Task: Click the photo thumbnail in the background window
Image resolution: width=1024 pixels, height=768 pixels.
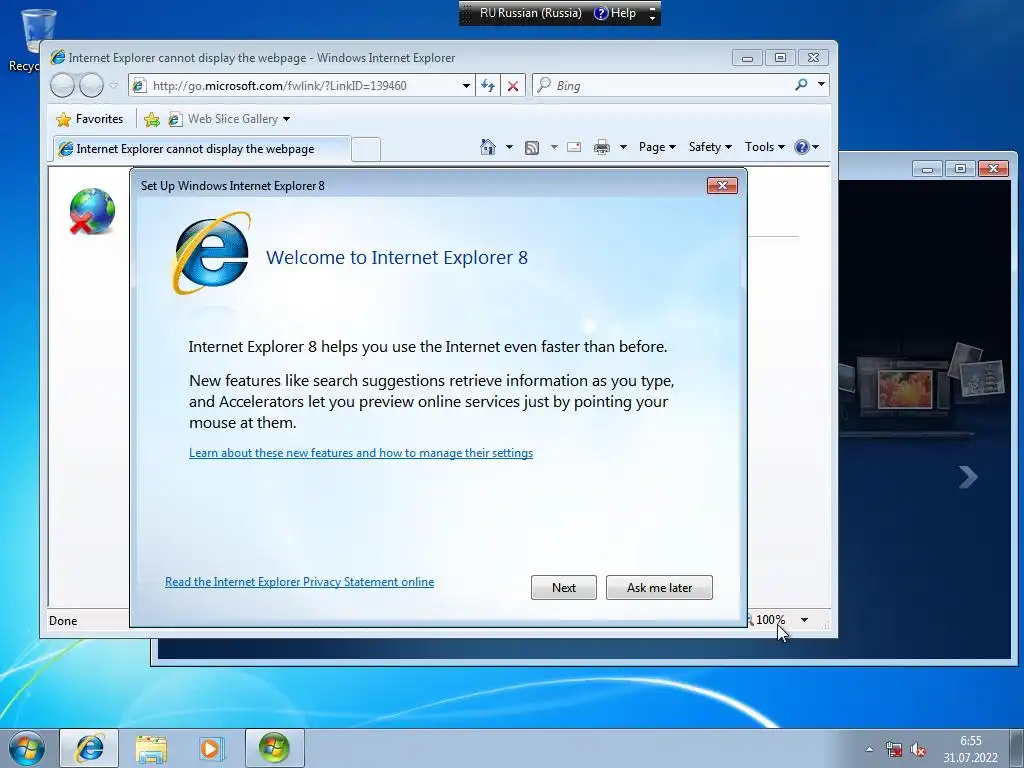Action: click(905, 389)
